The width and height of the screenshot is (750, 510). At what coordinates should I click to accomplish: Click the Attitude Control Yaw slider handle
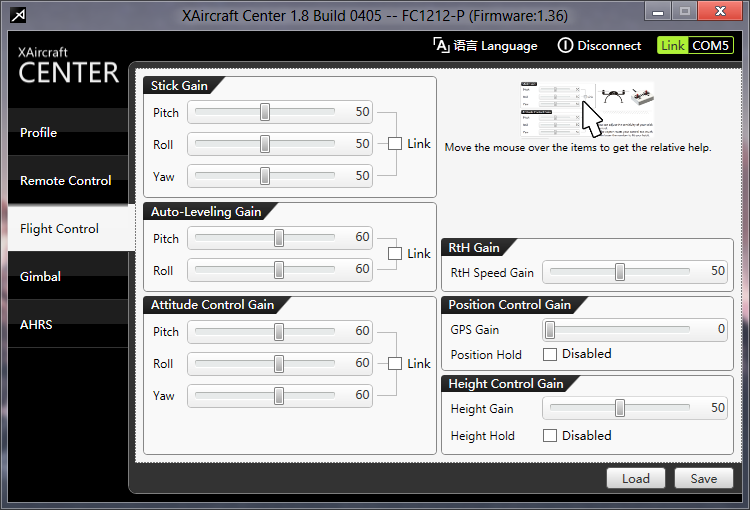[279, 396]
